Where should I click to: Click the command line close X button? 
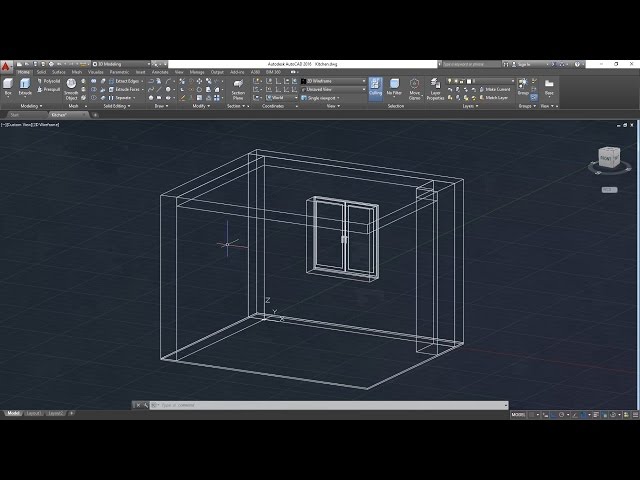(138, 405)
